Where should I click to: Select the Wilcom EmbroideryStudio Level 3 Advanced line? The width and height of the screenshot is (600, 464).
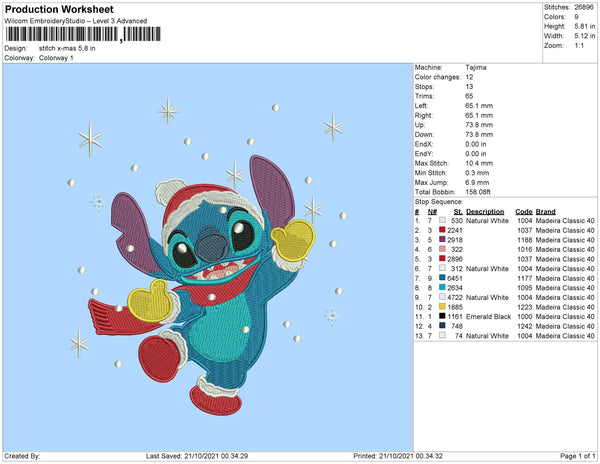(x=76, y=21)
